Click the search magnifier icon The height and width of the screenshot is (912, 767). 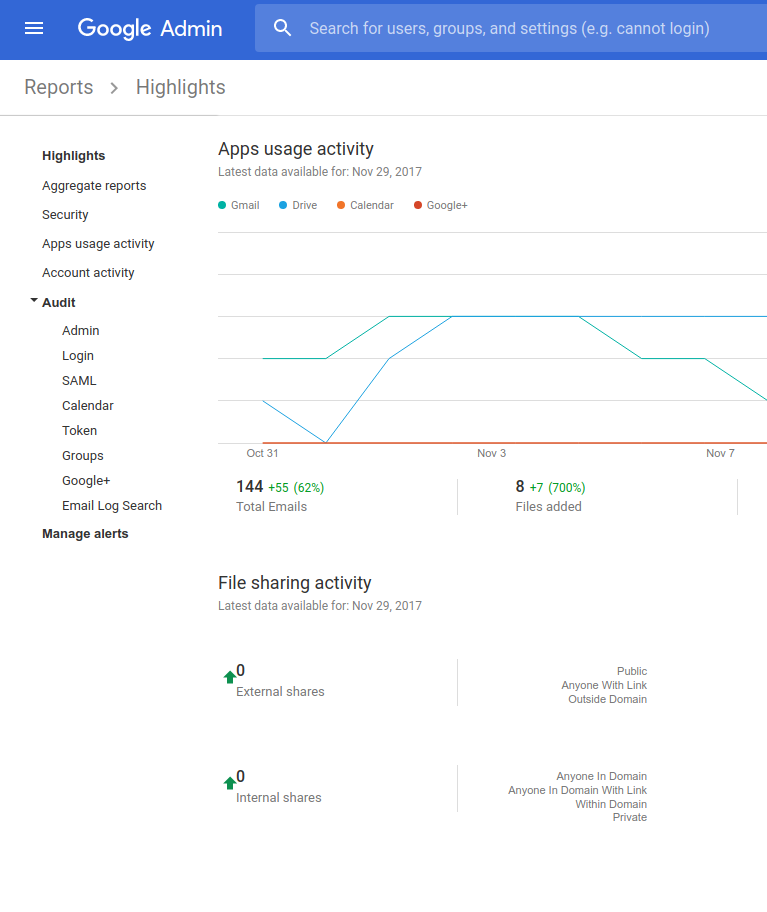(x=283, y=28)
